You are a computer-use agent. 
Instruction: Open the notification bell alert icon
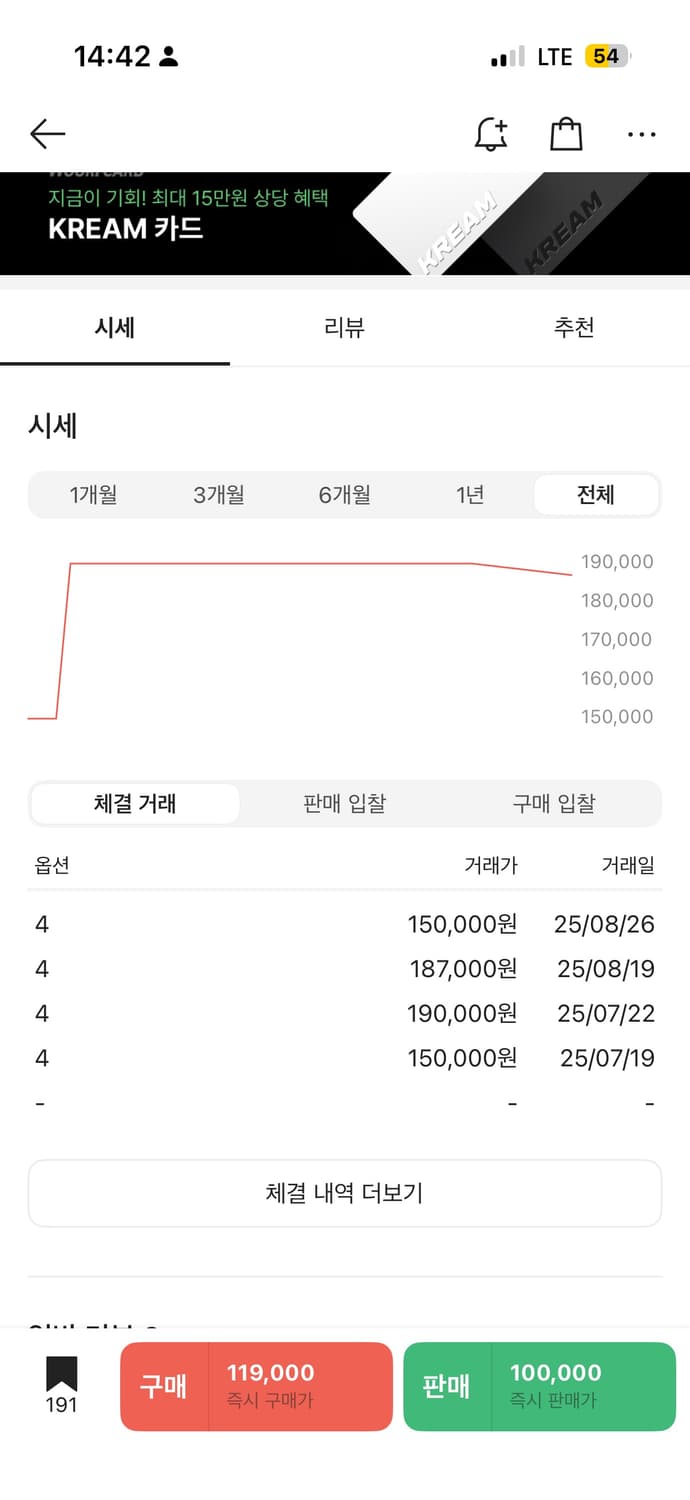[x=490, y=134]
